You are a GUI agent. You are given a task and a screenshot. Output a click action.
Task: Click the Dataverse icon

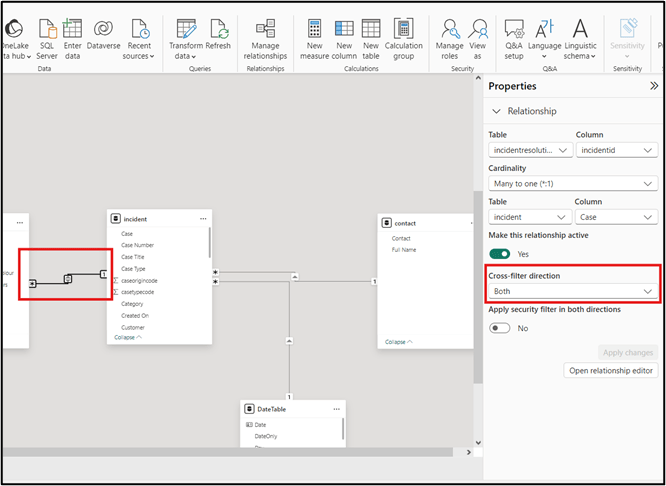coord(103,29)
